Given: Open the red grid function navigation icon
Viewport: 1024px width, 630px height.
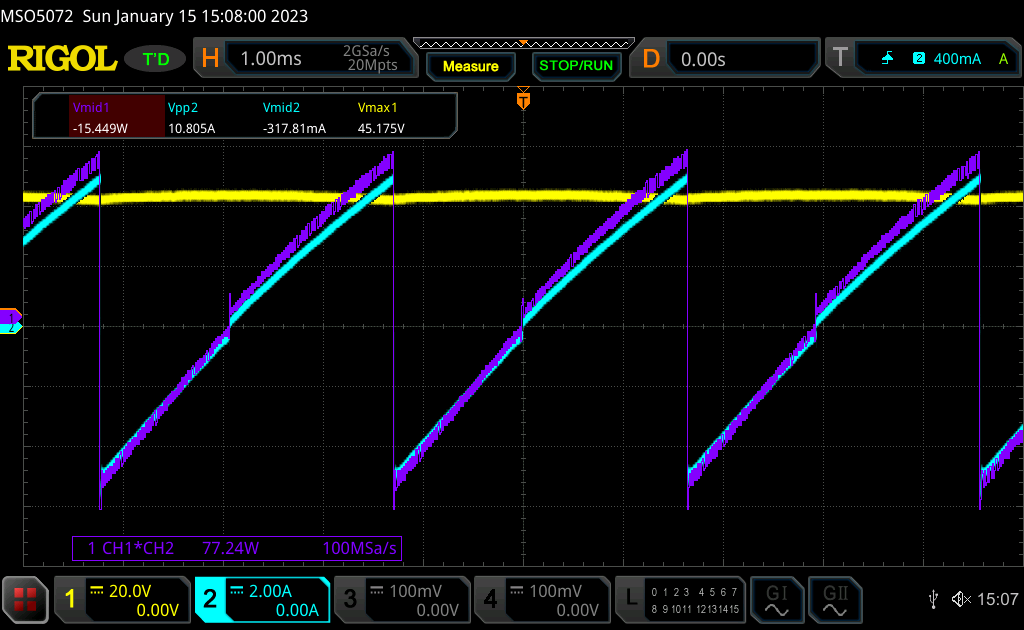Looking at the screenshot, I should [x=24, y=599].
